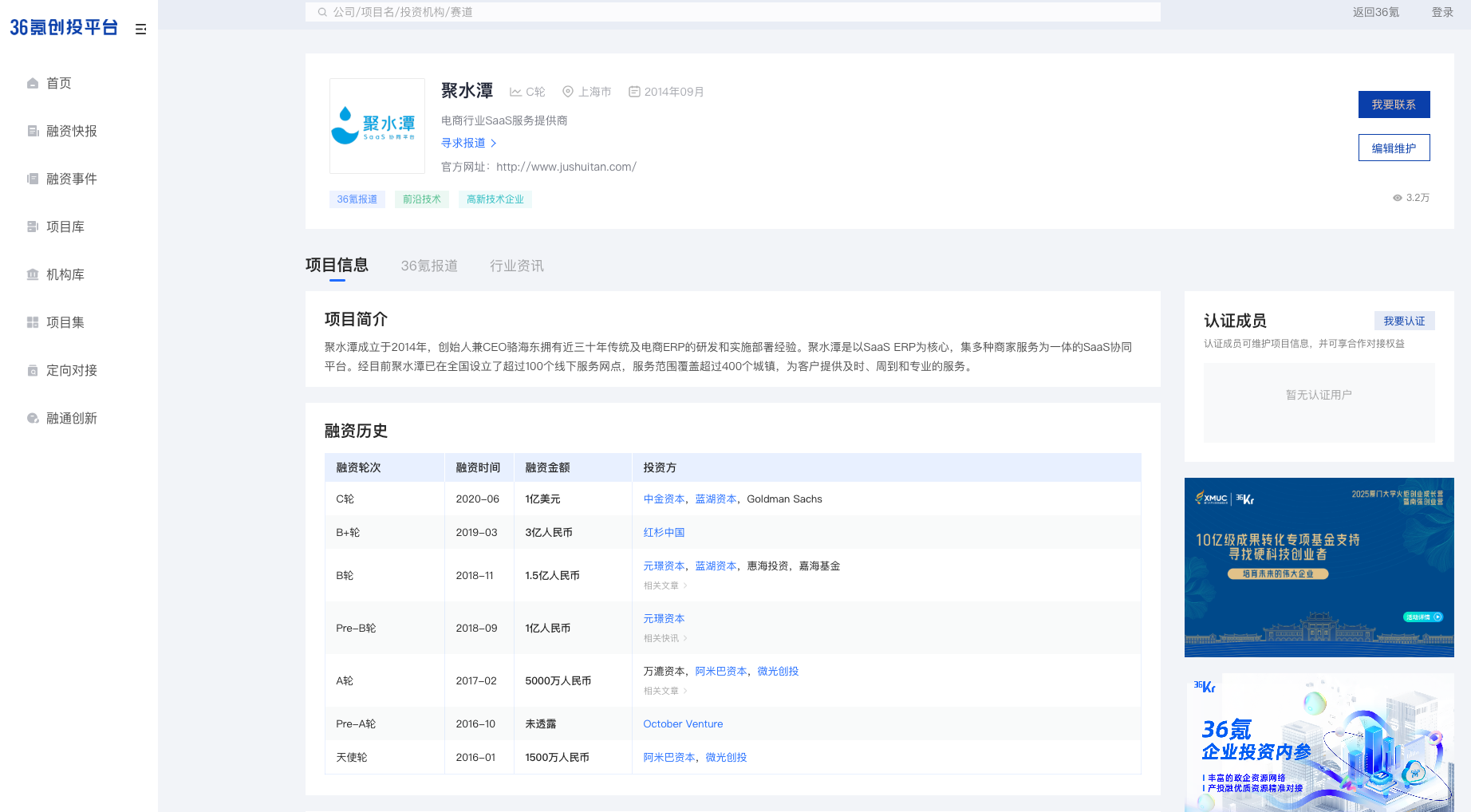Screen dimensions: 1471x812
Task: Click the 定向对接 sidebar icon
Action: (33, 370)
